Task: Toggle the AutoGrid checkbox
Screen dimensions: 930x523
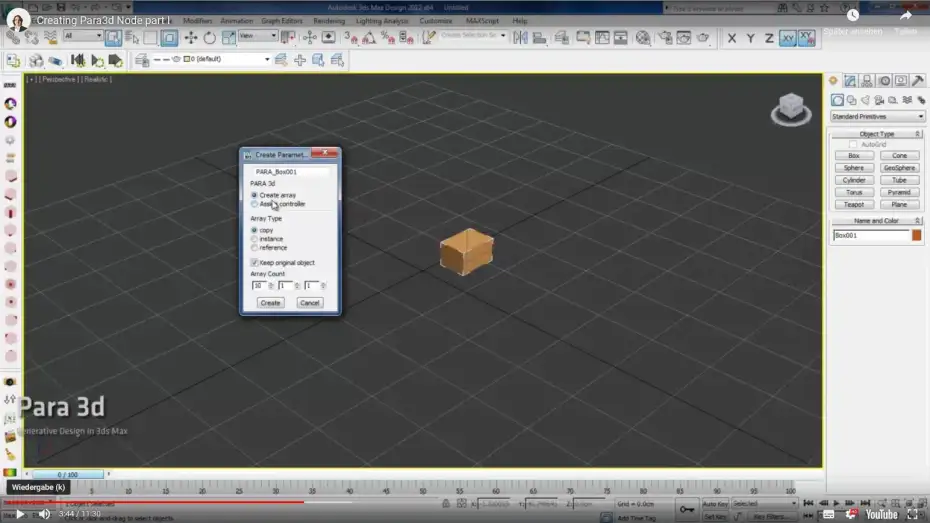Action: pos(853,144)
